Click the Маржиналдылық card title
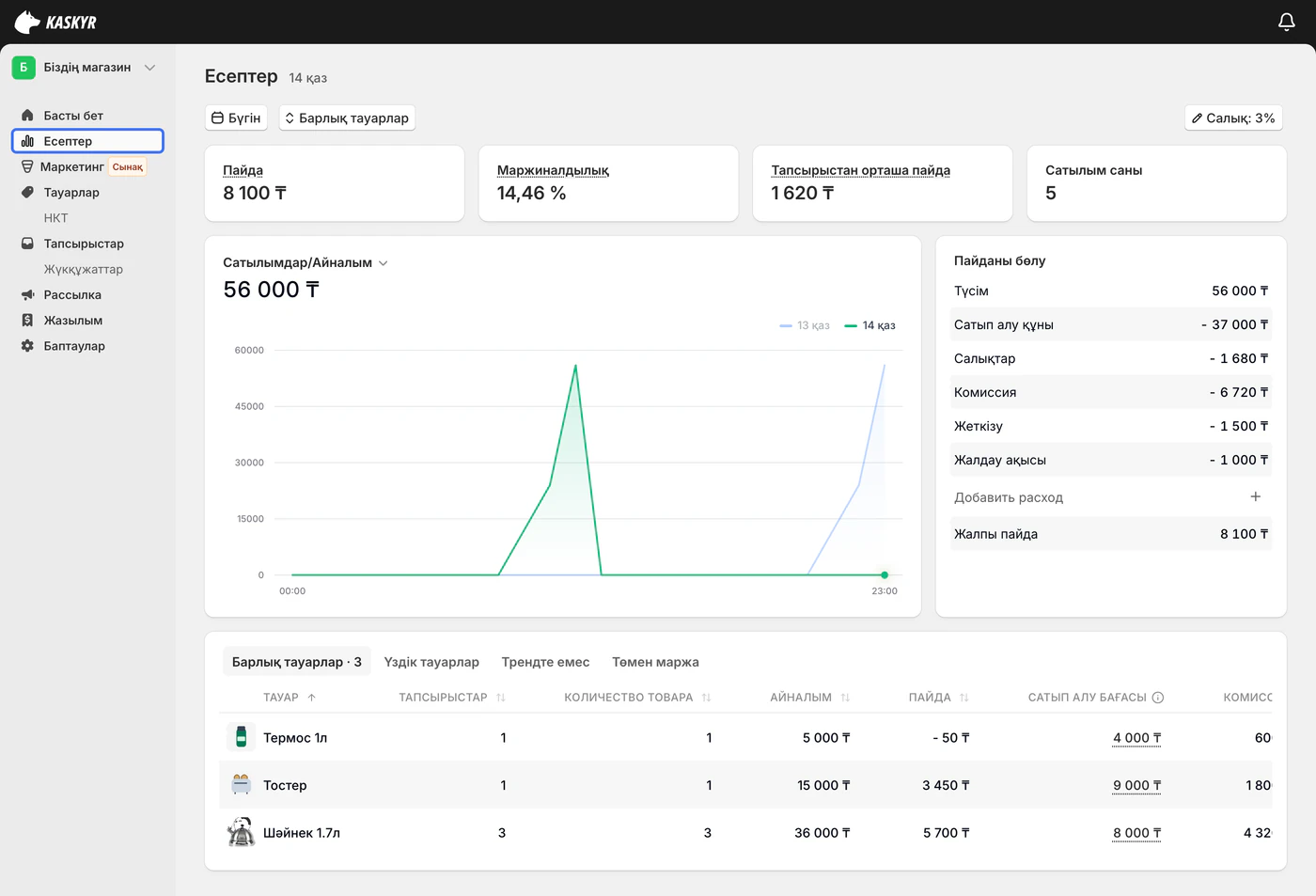Image resolution: width=1316 pixels, height=896 pixels. (x=553, y=170)
